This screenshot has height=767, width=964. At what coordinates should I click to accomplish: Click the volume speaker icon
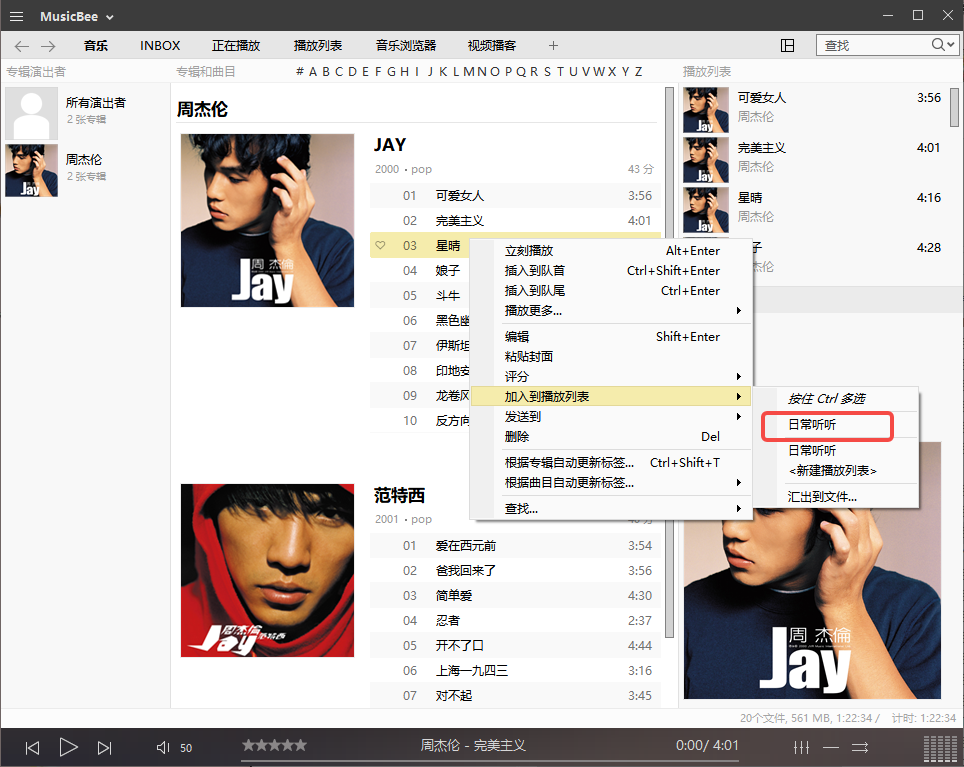[x=162, y=747]
